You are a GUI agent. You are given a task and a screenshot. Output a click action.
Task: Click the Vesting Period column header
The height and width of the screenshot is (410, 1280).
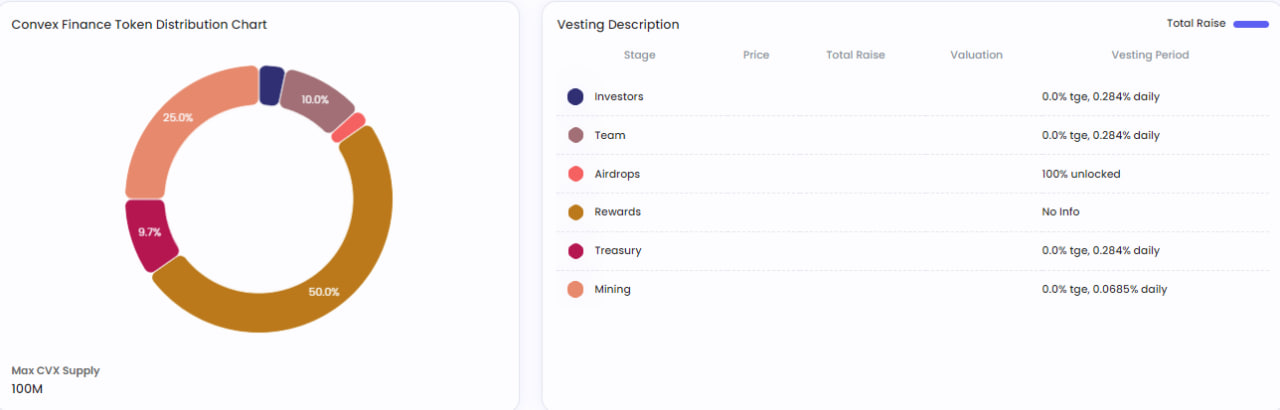[x=1150, y=55]
